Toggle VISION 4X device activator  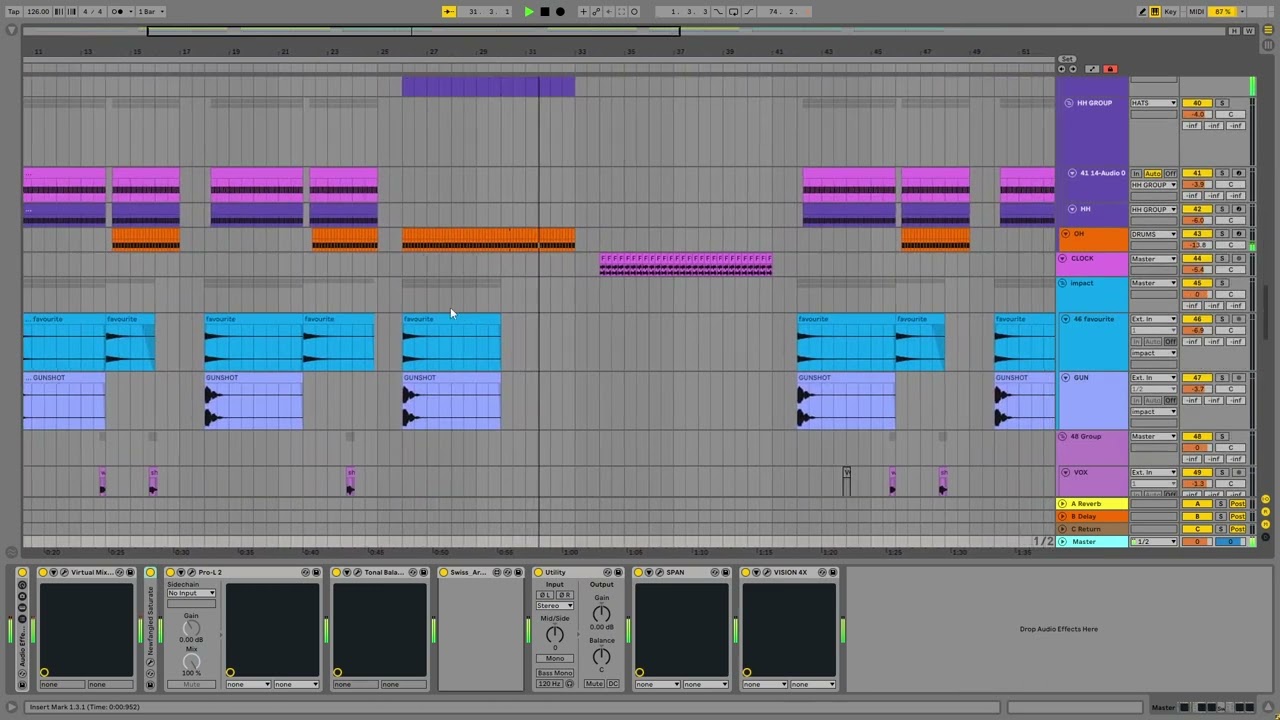[x=746, y=572]
